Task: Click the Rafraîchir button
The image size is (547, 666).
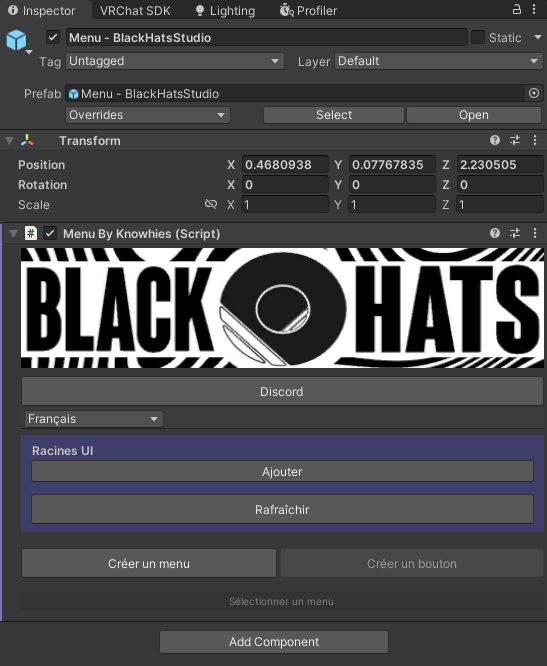Action: pyautogui.click(x=282, y=509)
